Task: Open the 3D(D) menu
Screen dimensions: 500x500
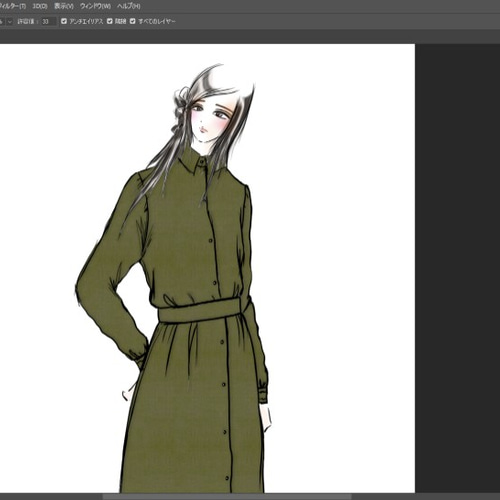Action: tap(40, 6)
